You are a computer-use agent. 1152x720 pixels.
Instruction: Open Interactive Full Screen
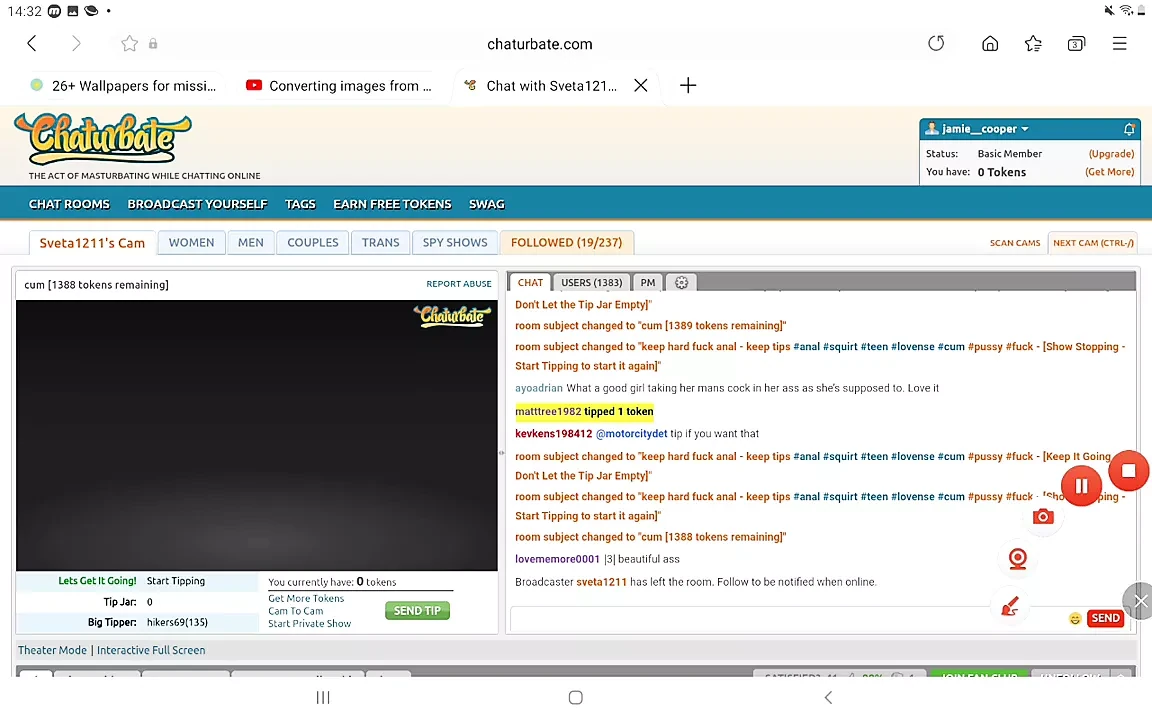coord(151,650)
